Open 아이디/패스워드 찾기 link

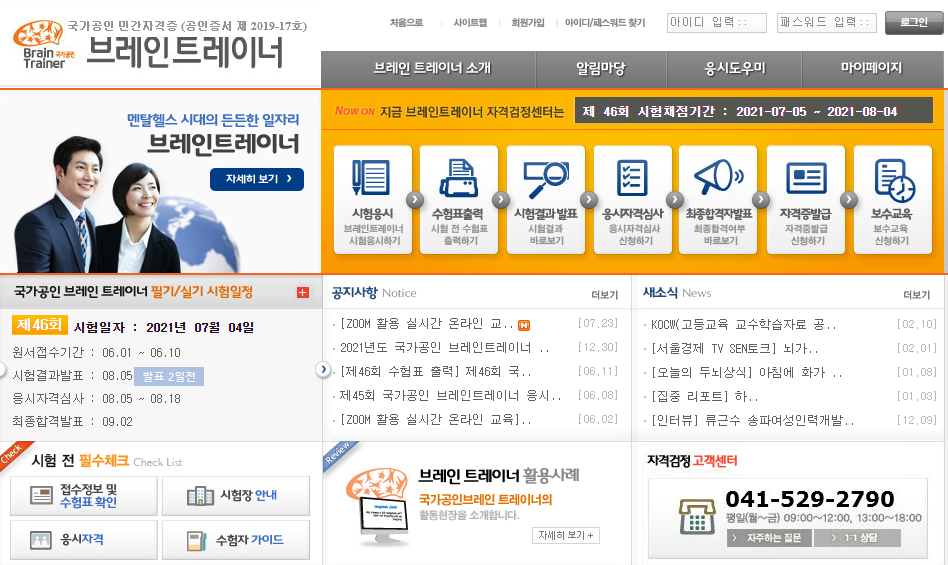(605, 22)
